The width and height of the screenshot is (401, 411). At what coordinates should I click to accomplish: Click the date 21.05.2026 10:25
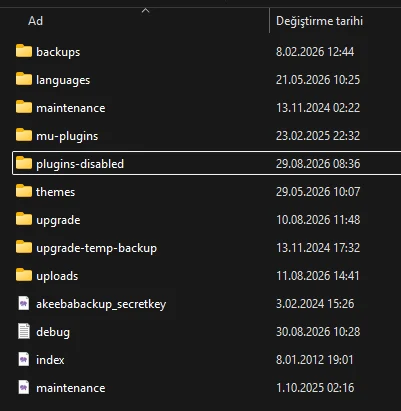[x=318, y=79]
